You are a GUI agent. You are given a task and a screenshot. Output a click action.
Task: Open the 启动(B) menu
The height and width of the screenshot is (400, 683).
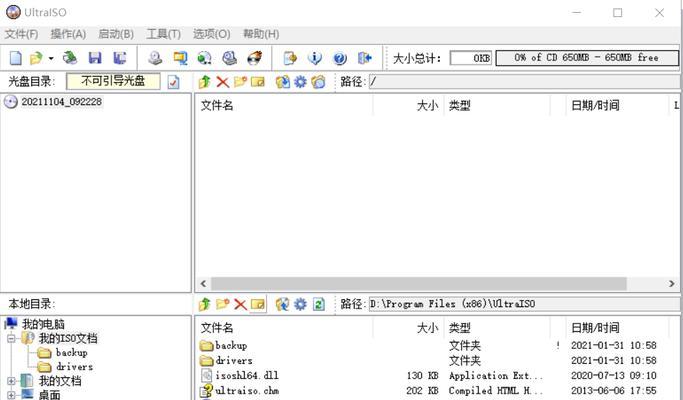click(116, 34)
